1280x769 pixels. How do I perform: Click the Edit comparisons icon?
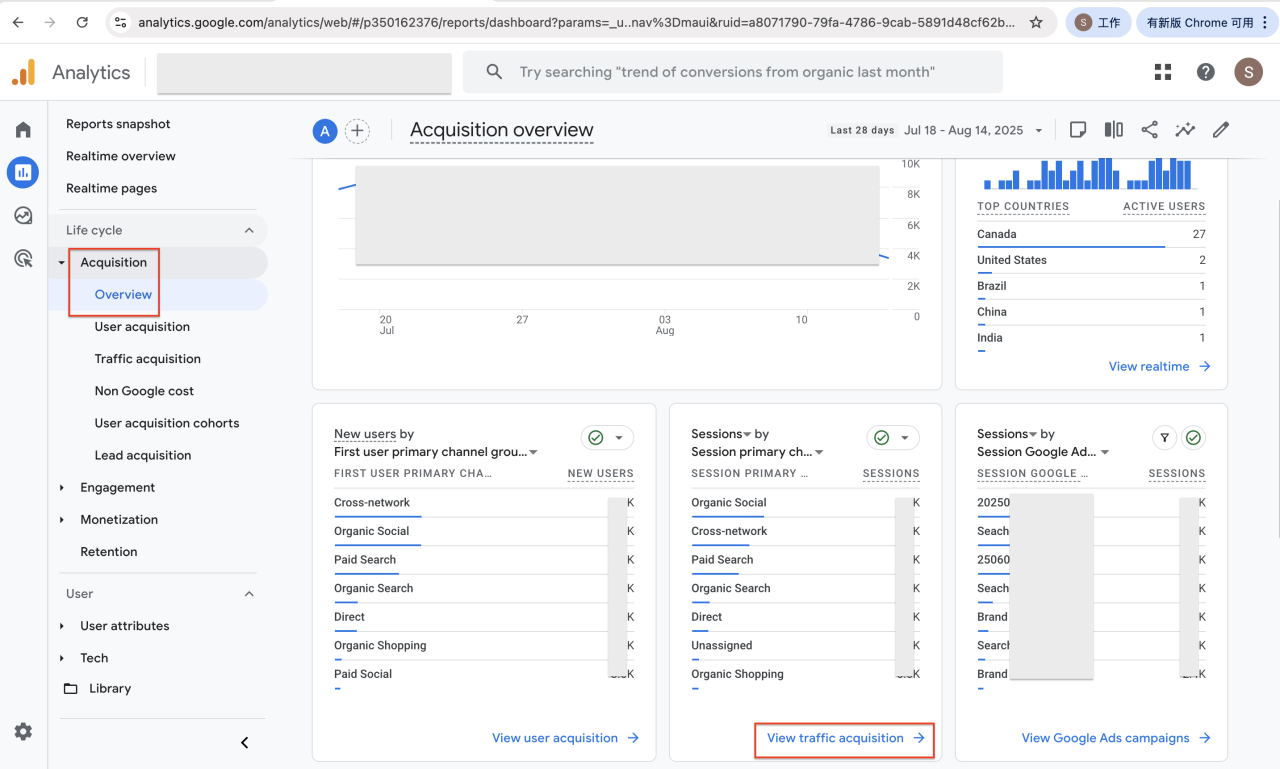pos(1114,130)
